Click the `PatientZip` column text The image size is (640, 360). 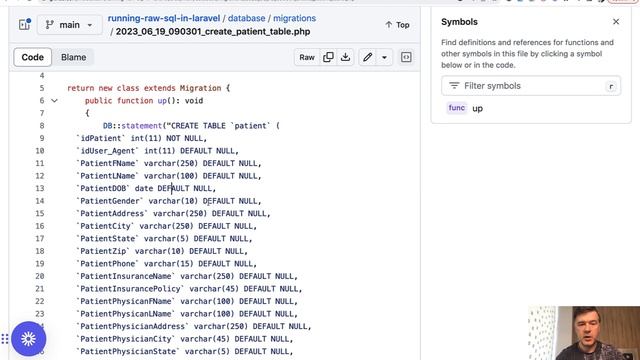click(103, 251)
